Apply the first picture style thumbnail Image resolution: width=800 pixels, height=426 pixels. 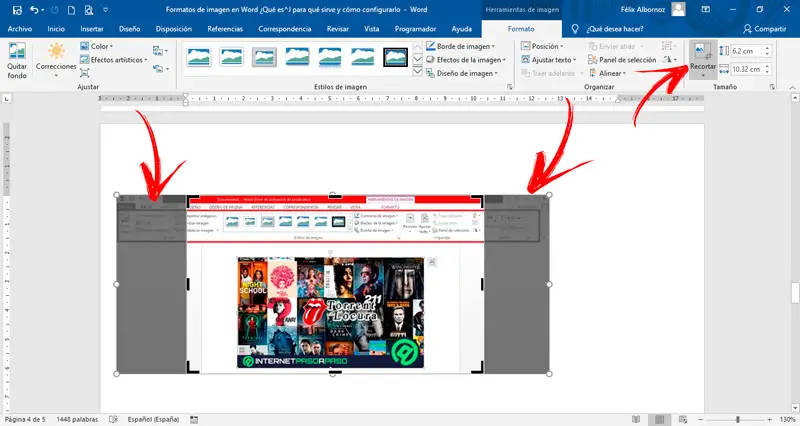pyautogui.click(x=198, y=57)
